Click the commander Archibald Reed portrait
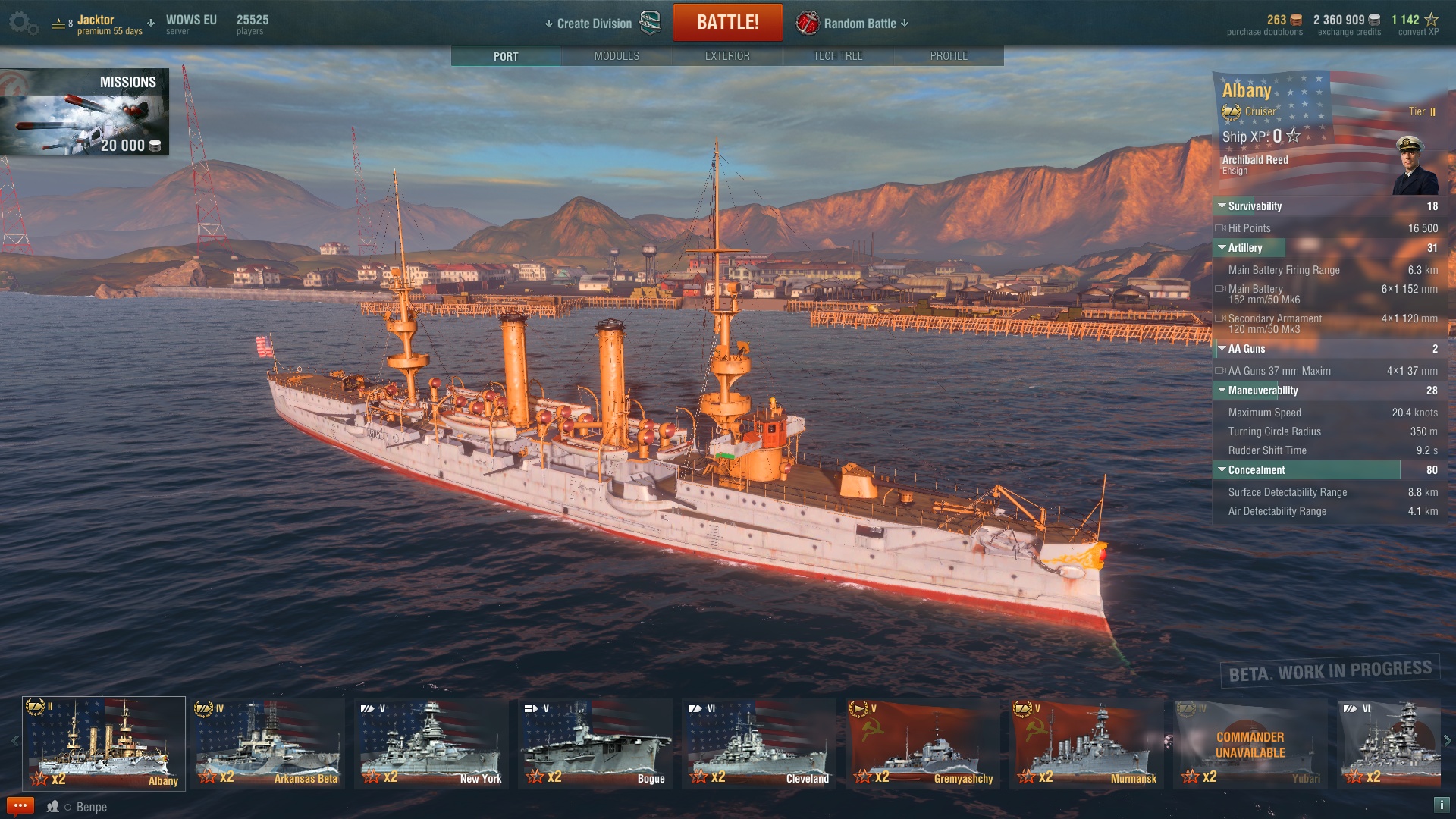The height and width of the screenshot is (819, 1456). click(1414, 165)
